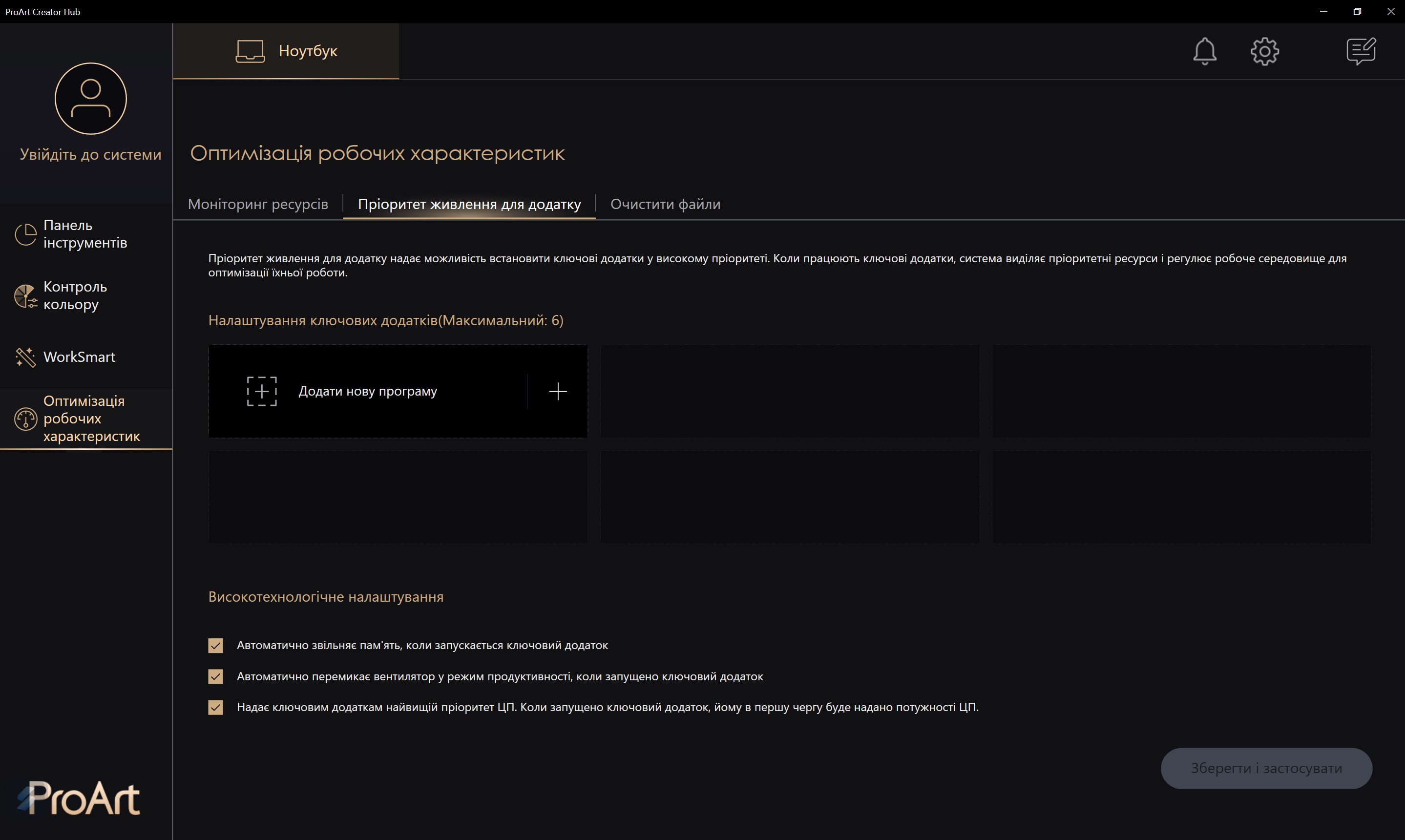Switch to Моніторинг ресурсів tab
Screen dimensions: 1405x840
[x=258, y=204]
